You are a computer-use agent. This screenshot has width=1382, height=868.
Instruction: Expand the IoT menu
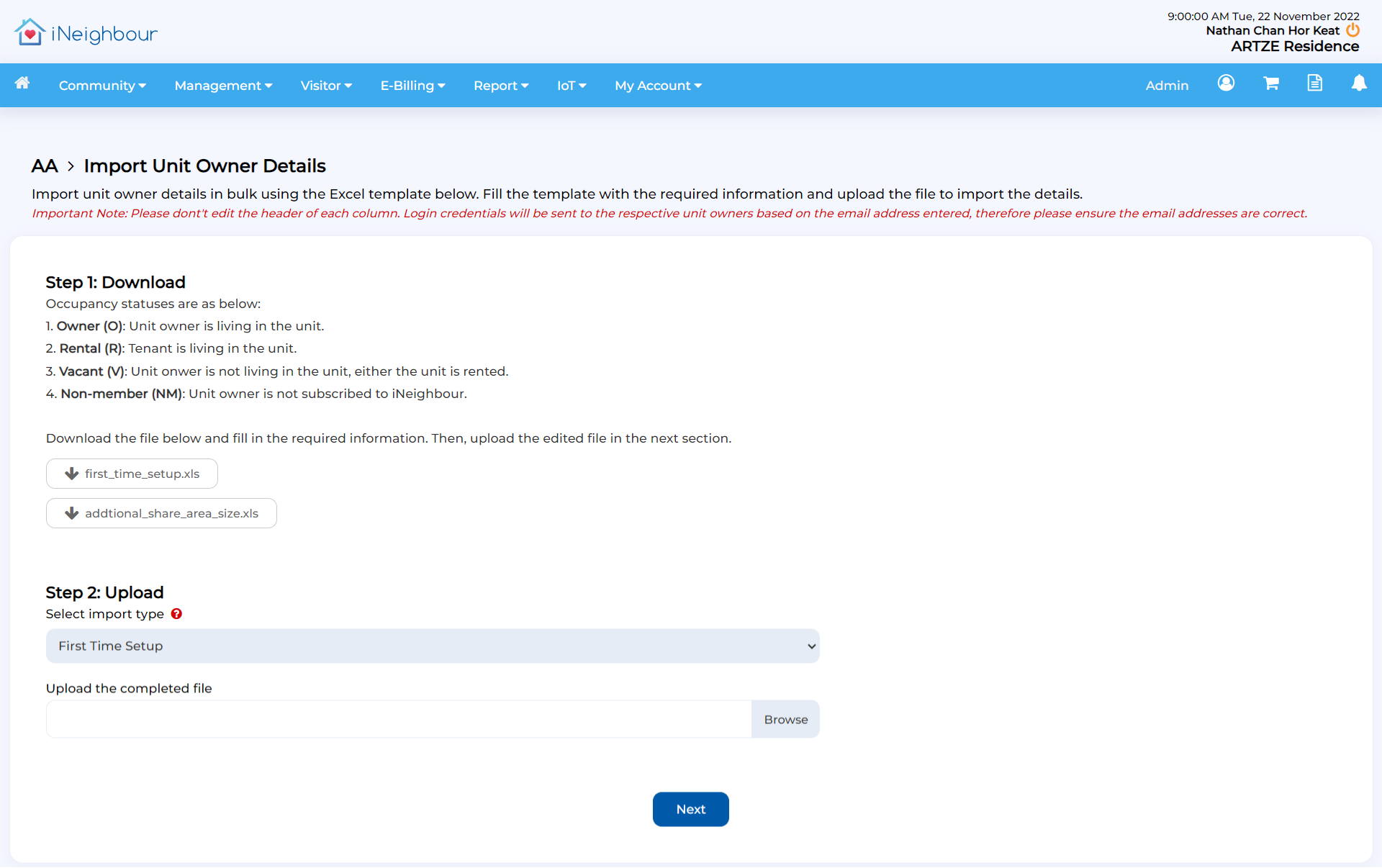coord(572,86)
